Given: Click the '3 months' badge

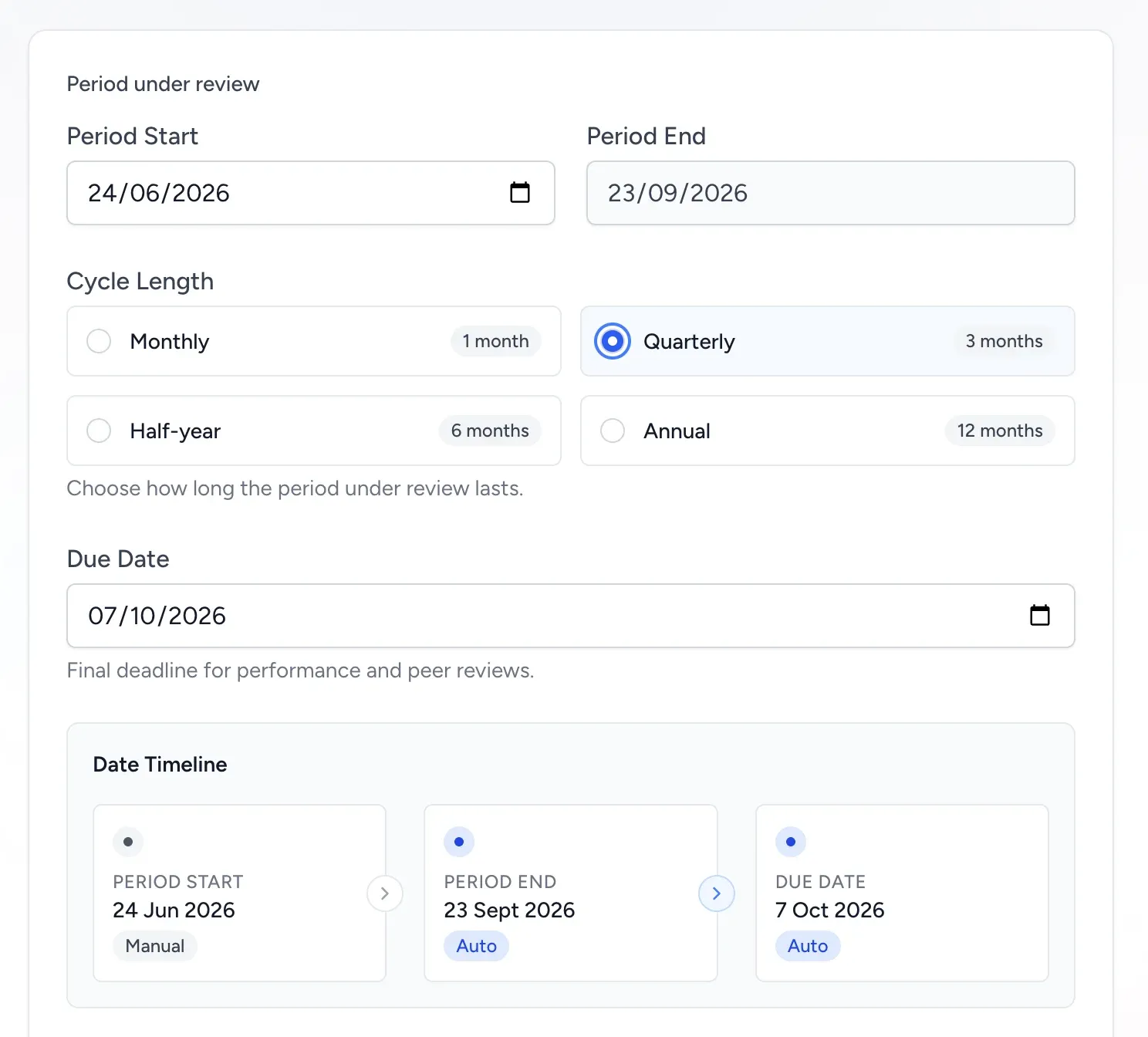Looking at the screenshot, I should pos(1004,341).
